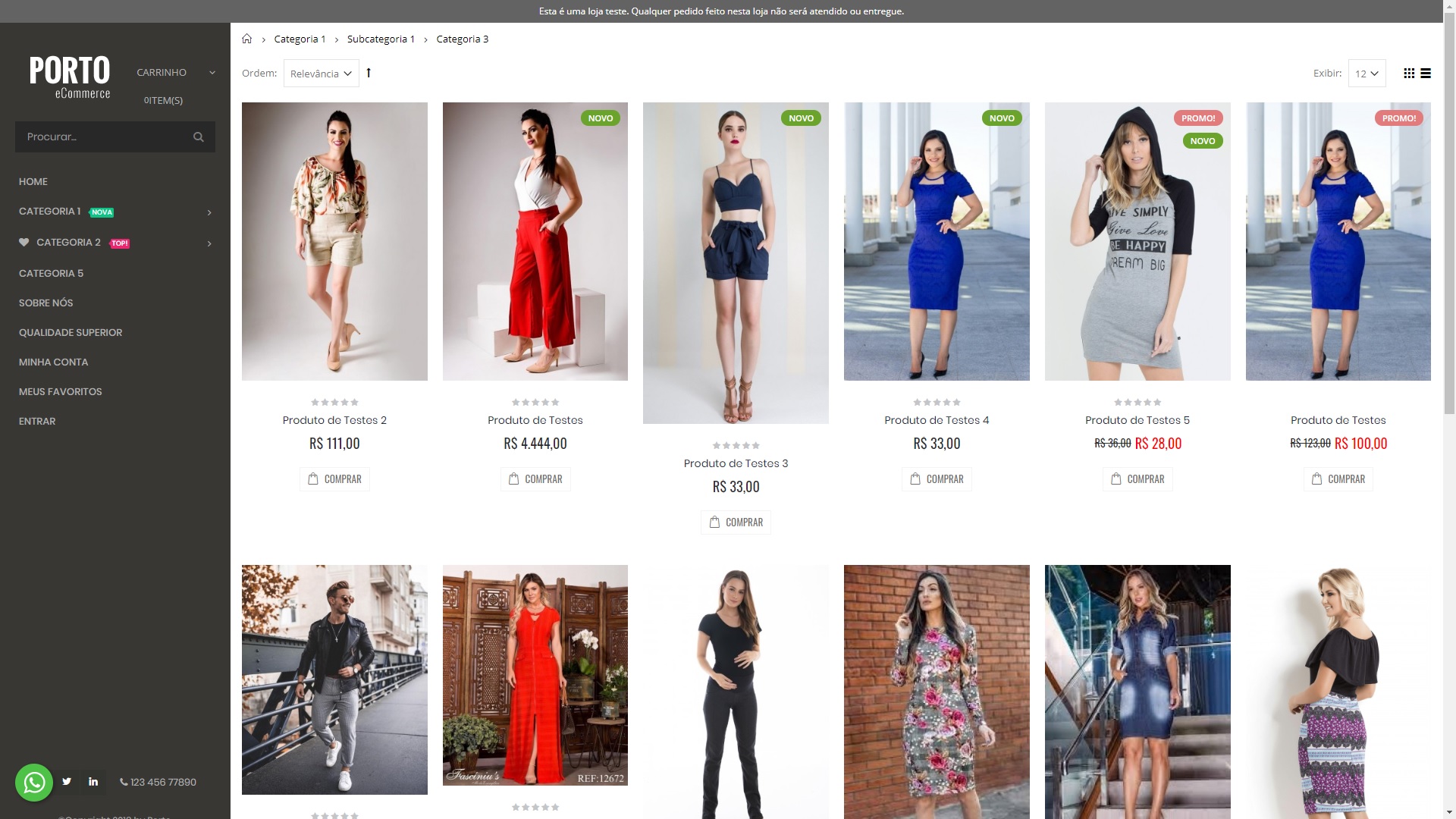Screen dimensions: 1456x819
Task: Toggle ascending sort arrow icon
Action: point(369,73)
